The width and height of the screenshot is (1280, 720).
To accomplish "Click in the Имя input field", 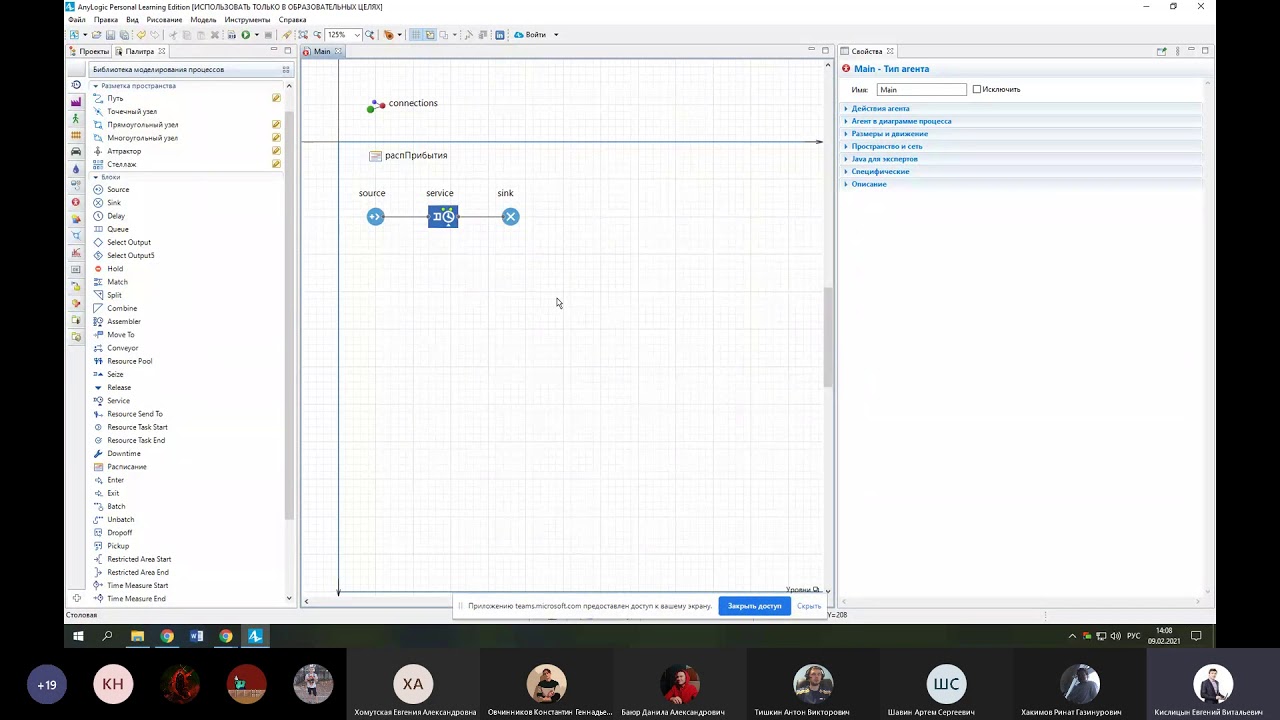I will (x=921, y=90).
